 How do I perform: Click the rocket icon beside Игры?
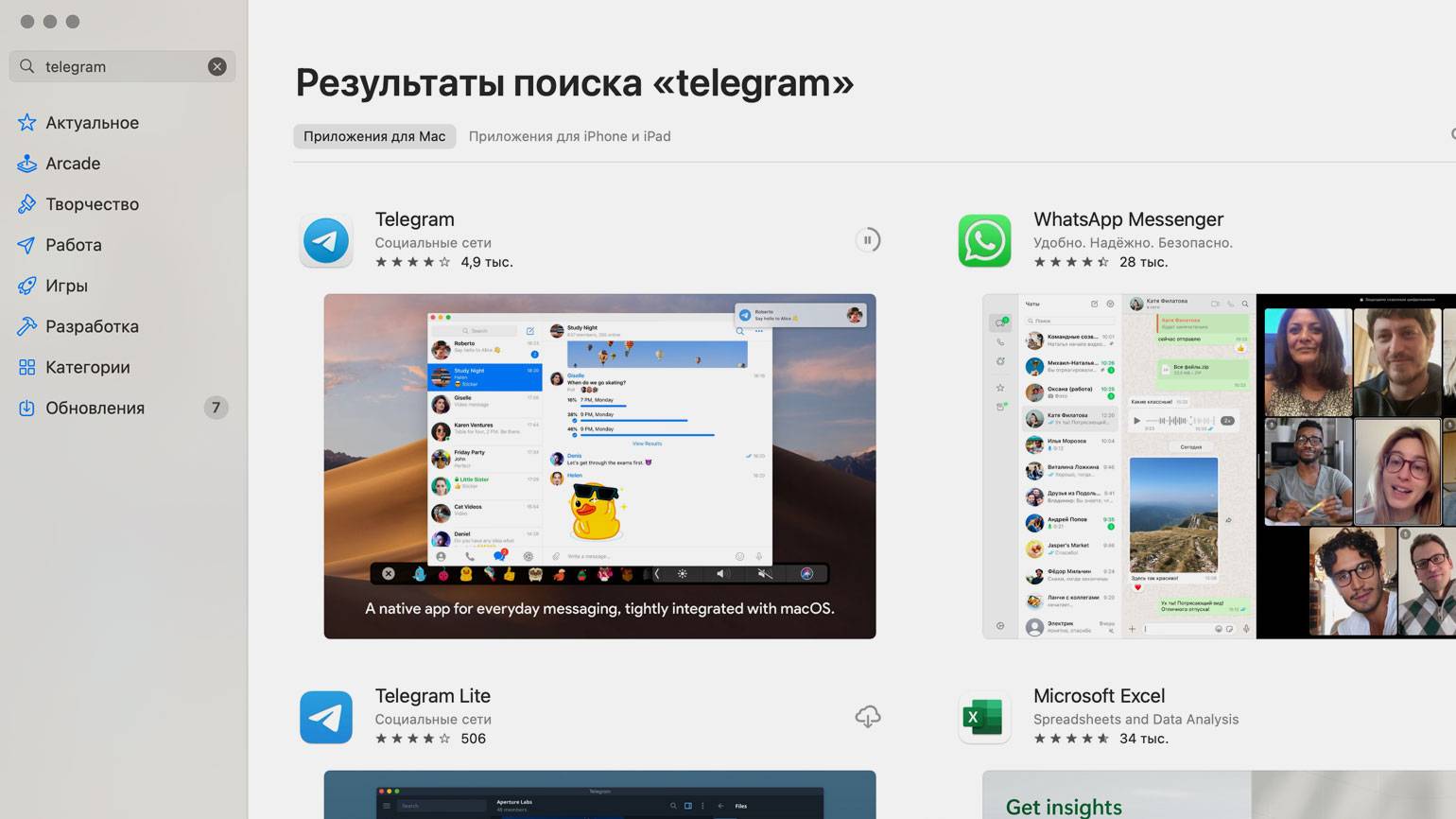[27, 286]
